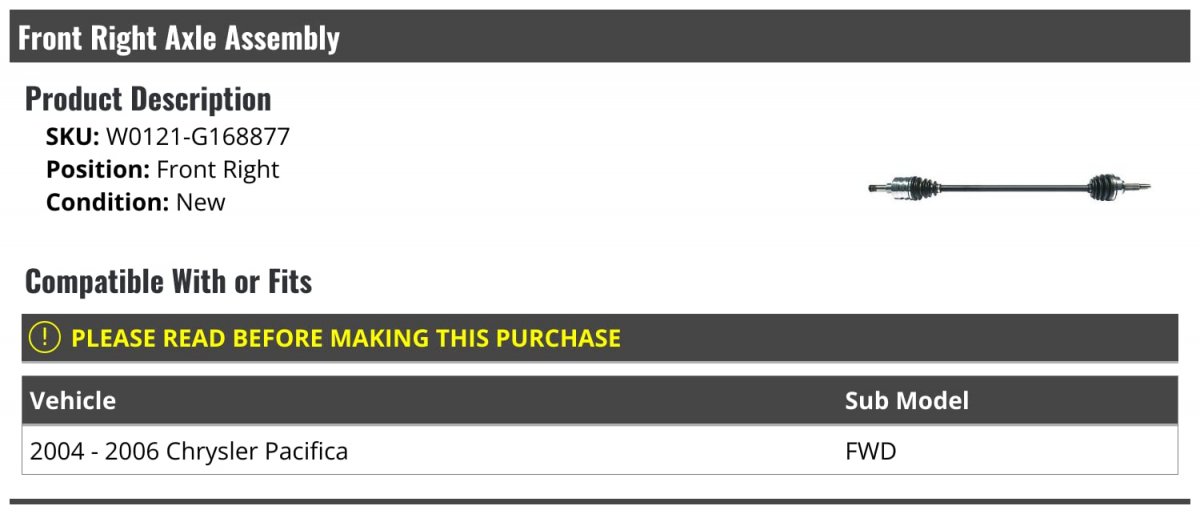Screen dimensions: 1200x514
Task: Click the SKU label
Action: [x=72, y=137]
